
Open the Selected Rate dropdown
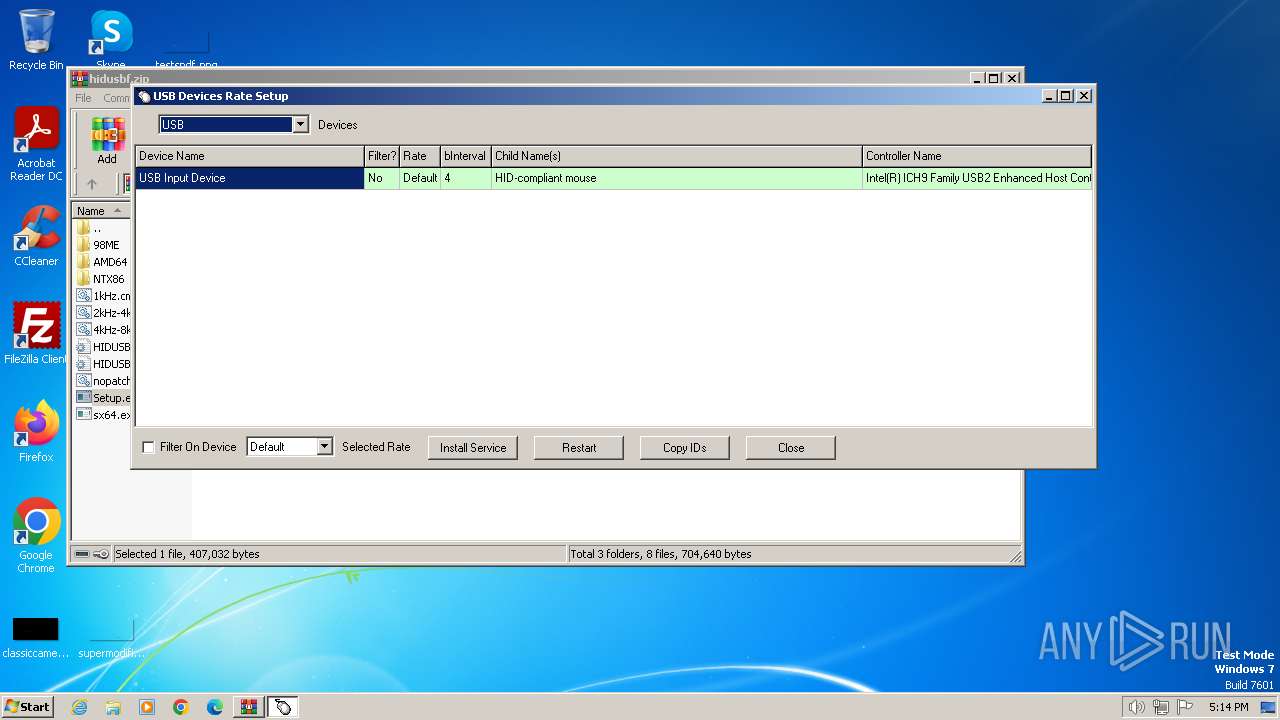[x=324, y=447]
